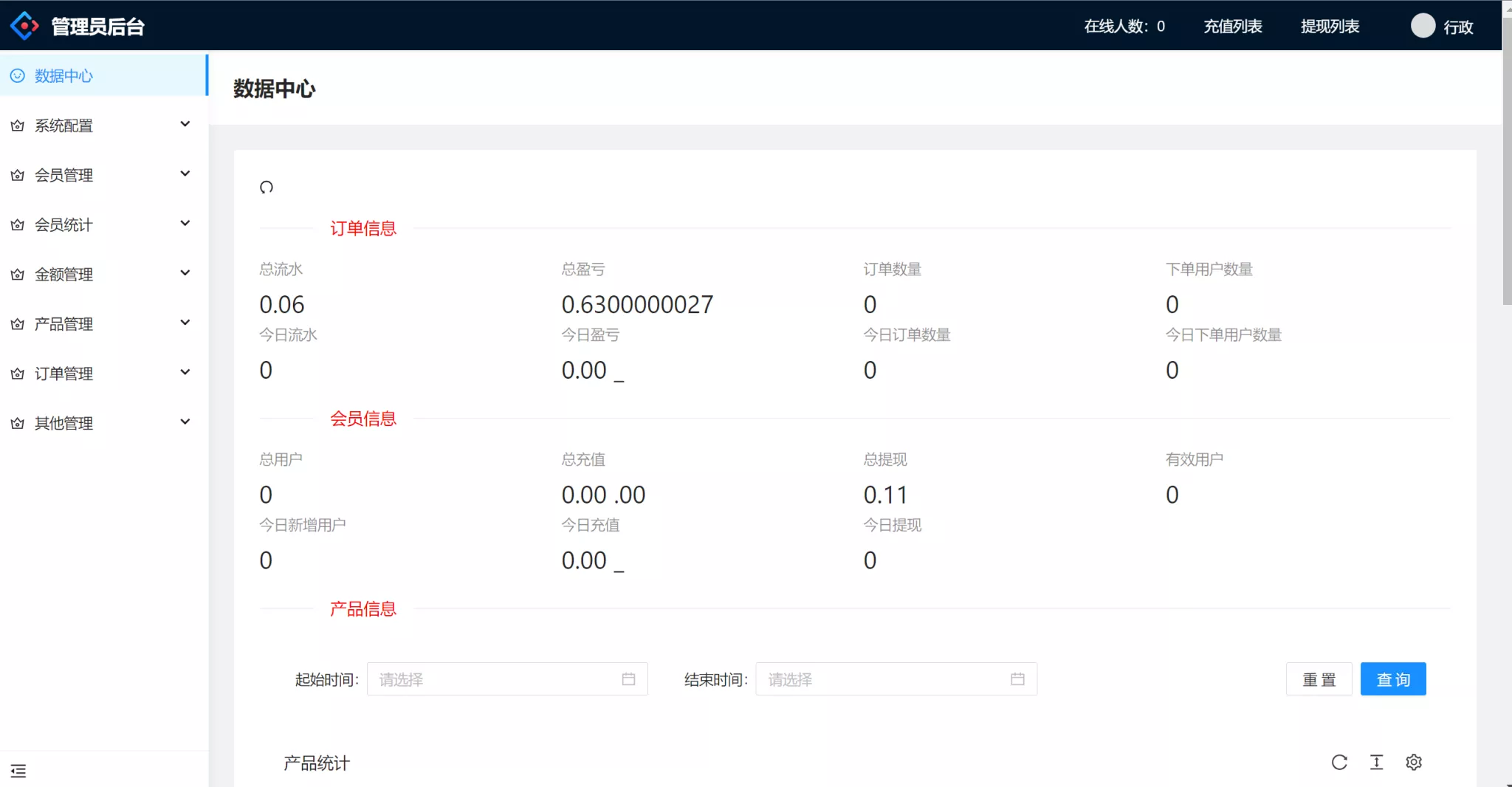Expand the 会员管理 submenu arrow

tap(185, 173)
